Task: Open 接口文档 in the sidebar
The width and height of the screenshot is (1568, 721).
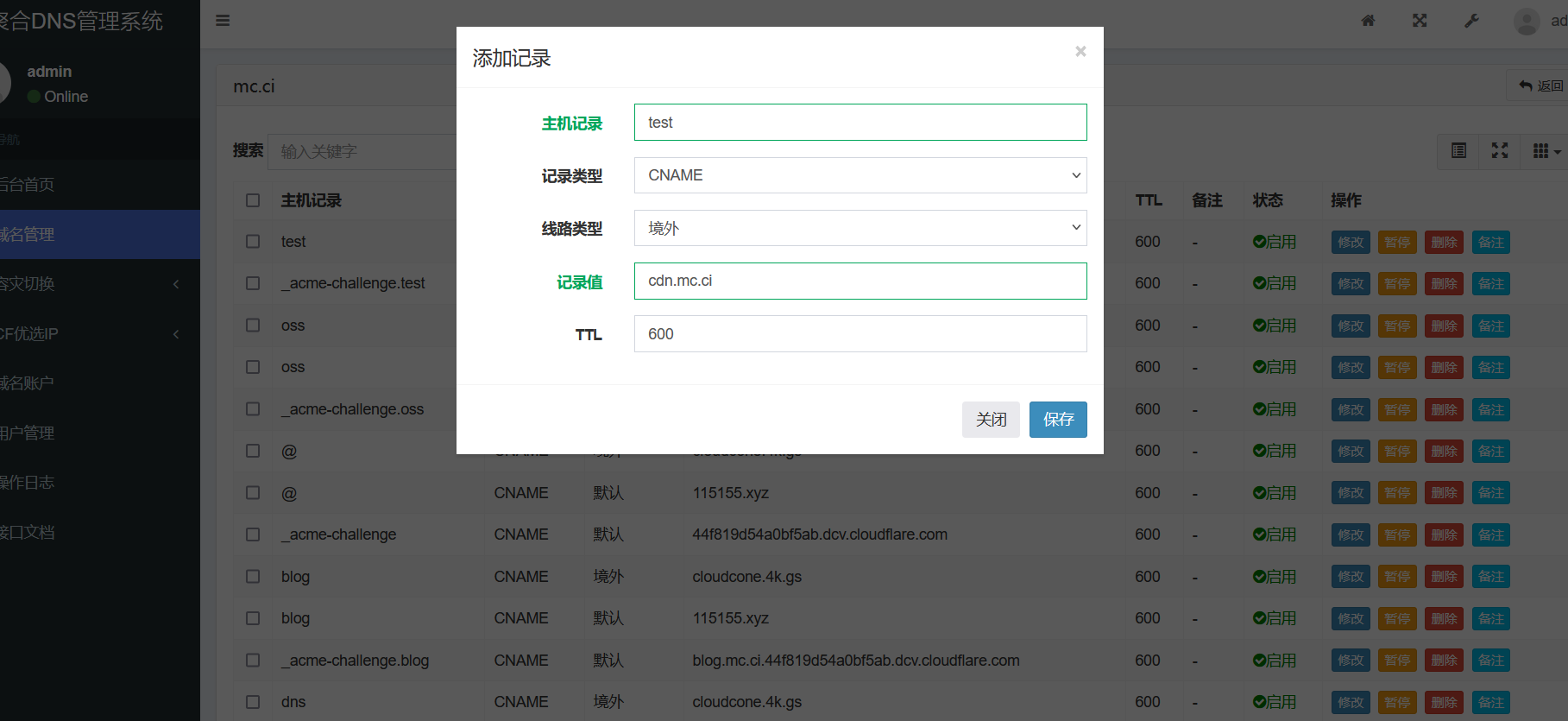Action: (100, 532)
